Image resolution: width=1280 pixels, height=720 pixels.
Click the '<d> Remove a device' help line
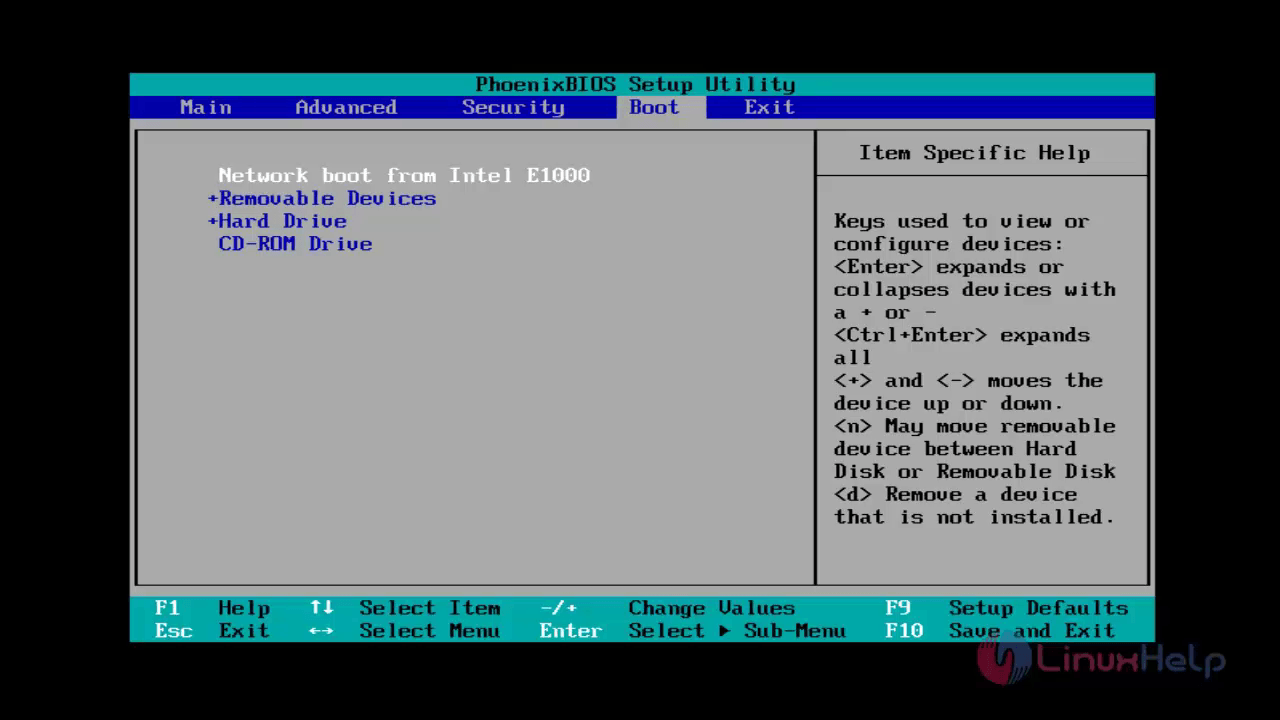(x=955, y=494)
